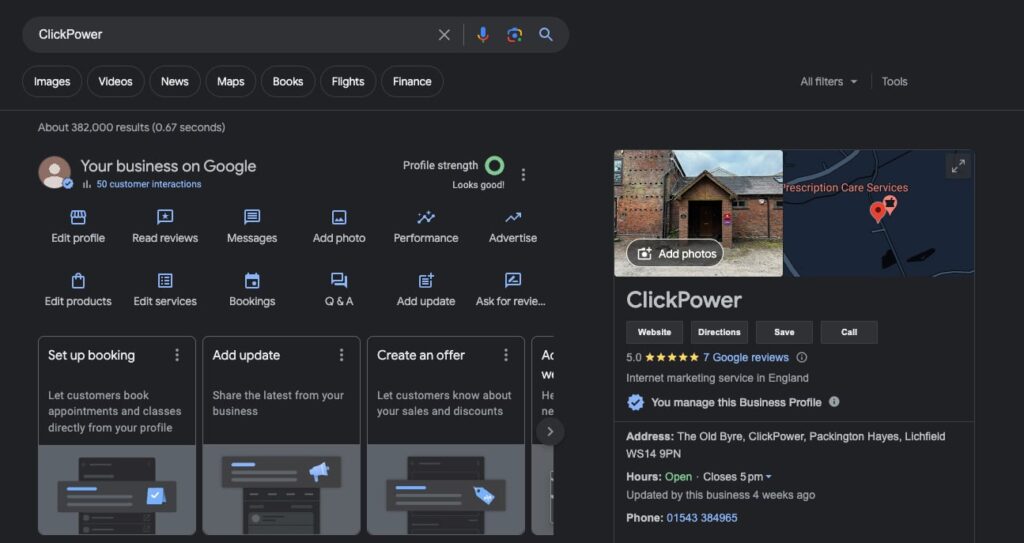Image resolution: width=1024 pixels, height=543 pixels.
Task: Click the About 382,000 results text
Action: [x=131, y=127]
